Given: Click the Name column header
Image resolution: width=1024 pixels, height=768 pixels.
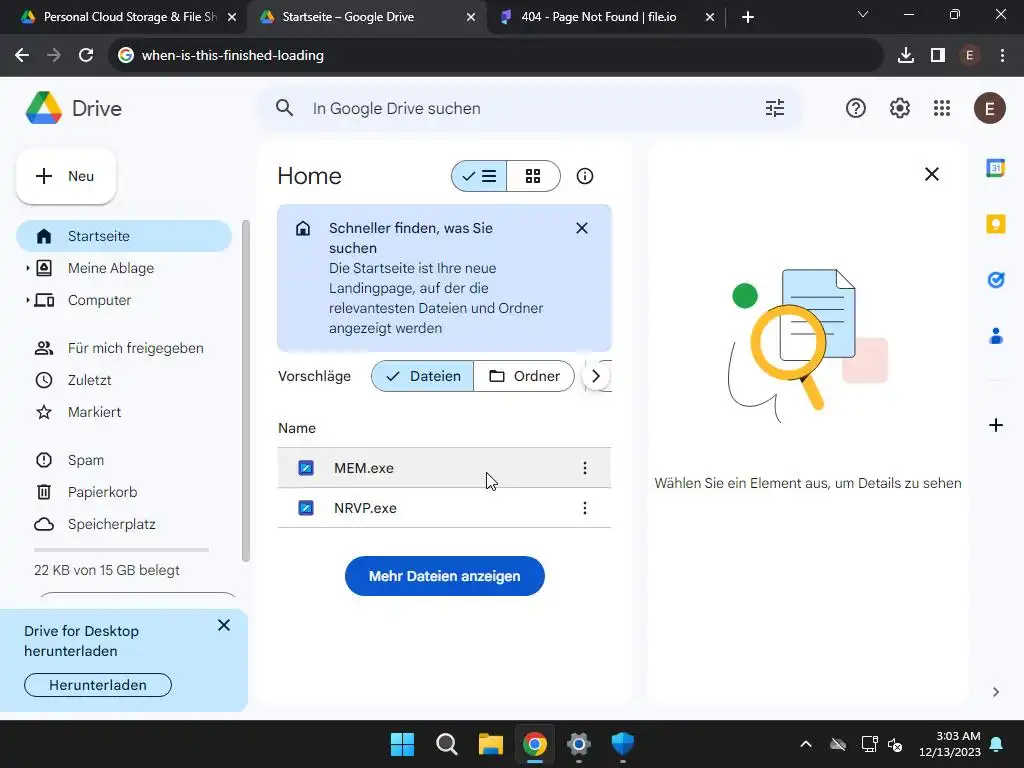Looking at the screenshot, I should tap(297, 428).
